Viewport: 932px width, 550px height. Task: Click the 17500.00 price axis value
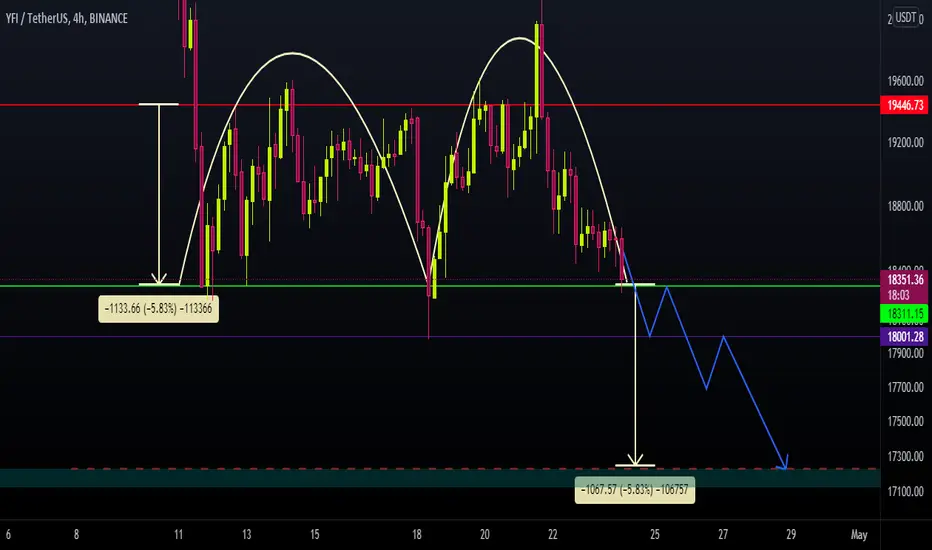905,421
